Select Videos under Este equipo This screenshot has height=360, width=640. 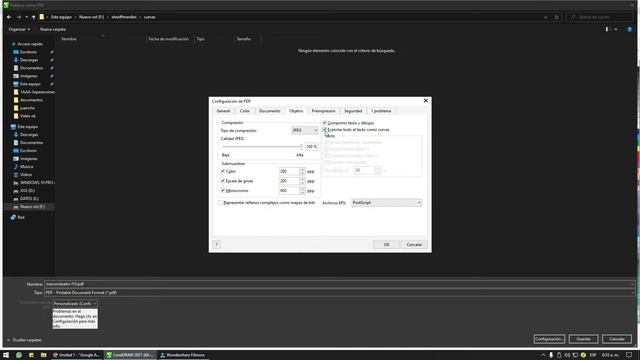(x=26, y=175)
